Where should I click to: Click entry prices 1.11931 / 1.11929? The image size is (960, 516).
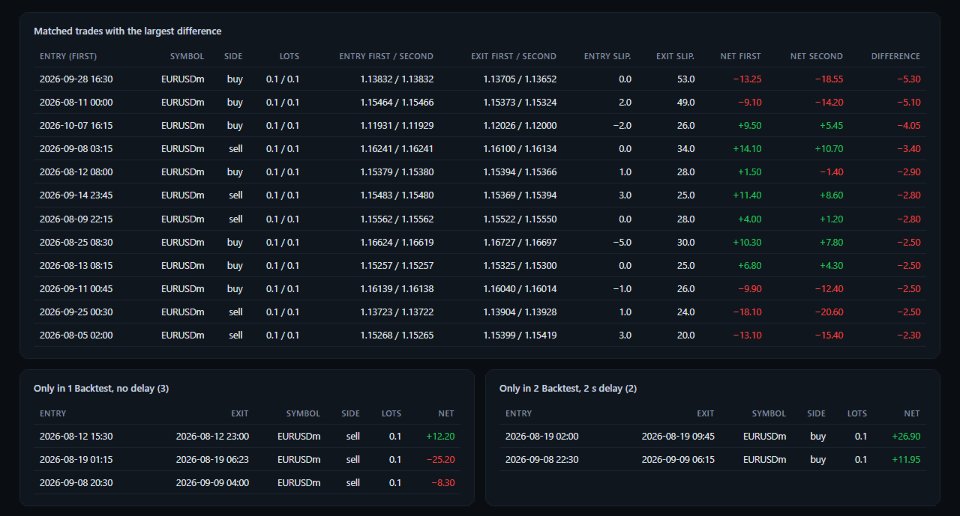click(x=397, y=125)
